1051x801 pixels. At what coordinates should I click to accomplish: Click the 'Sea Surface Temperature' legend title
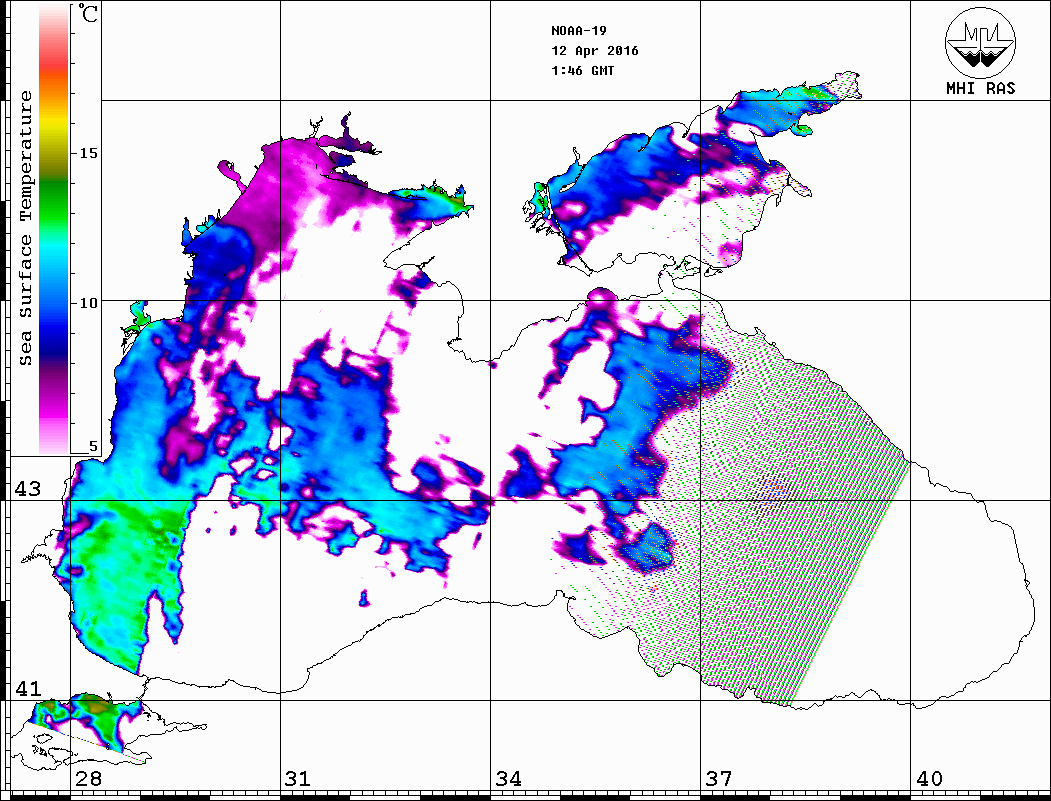pos(25,229)
